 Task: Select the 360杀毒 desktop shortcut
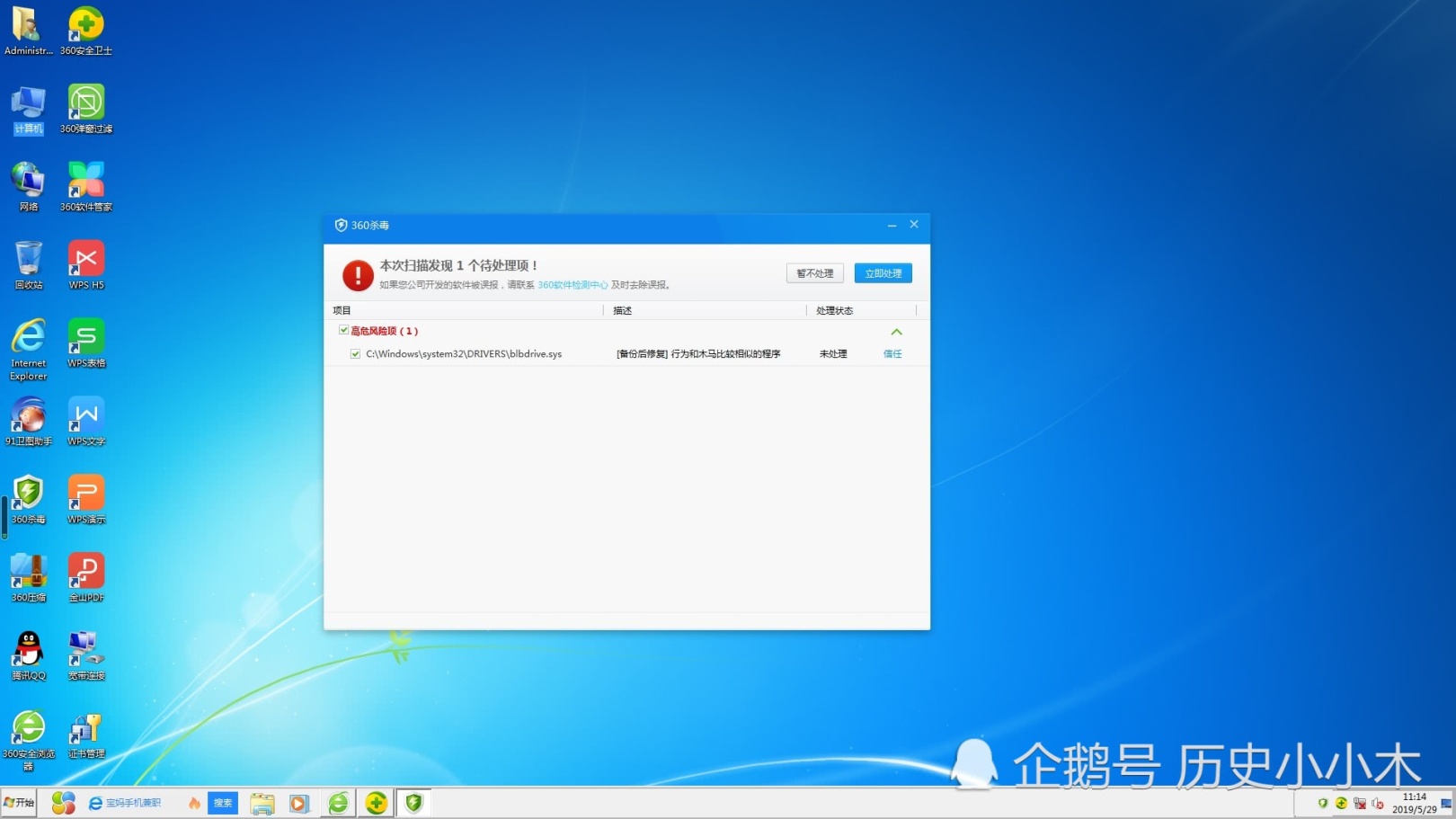click(x=28, y=500)
